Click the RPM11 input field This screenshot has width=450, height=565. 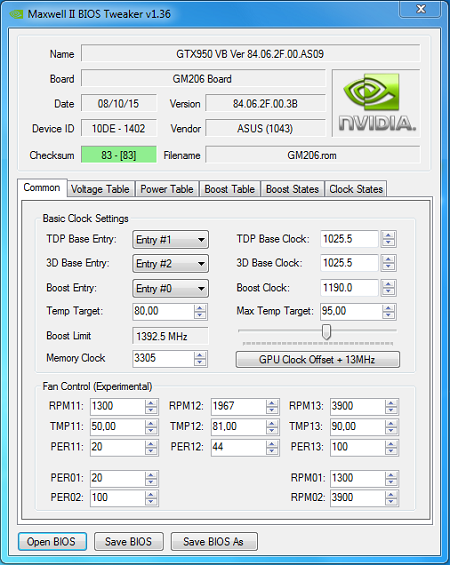[x=118, y=406]
